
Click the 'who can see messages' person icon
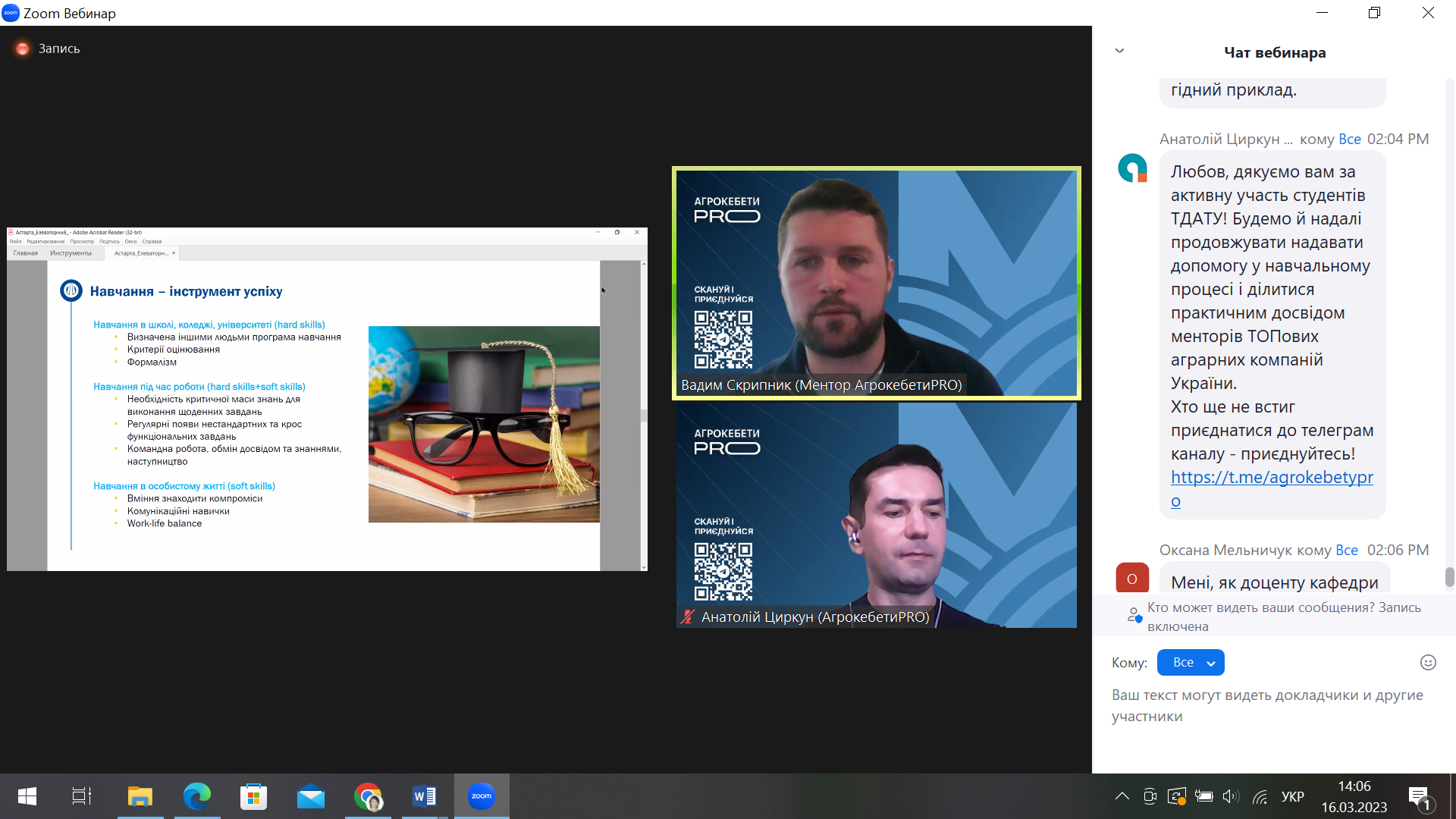tap(1134, 615)
